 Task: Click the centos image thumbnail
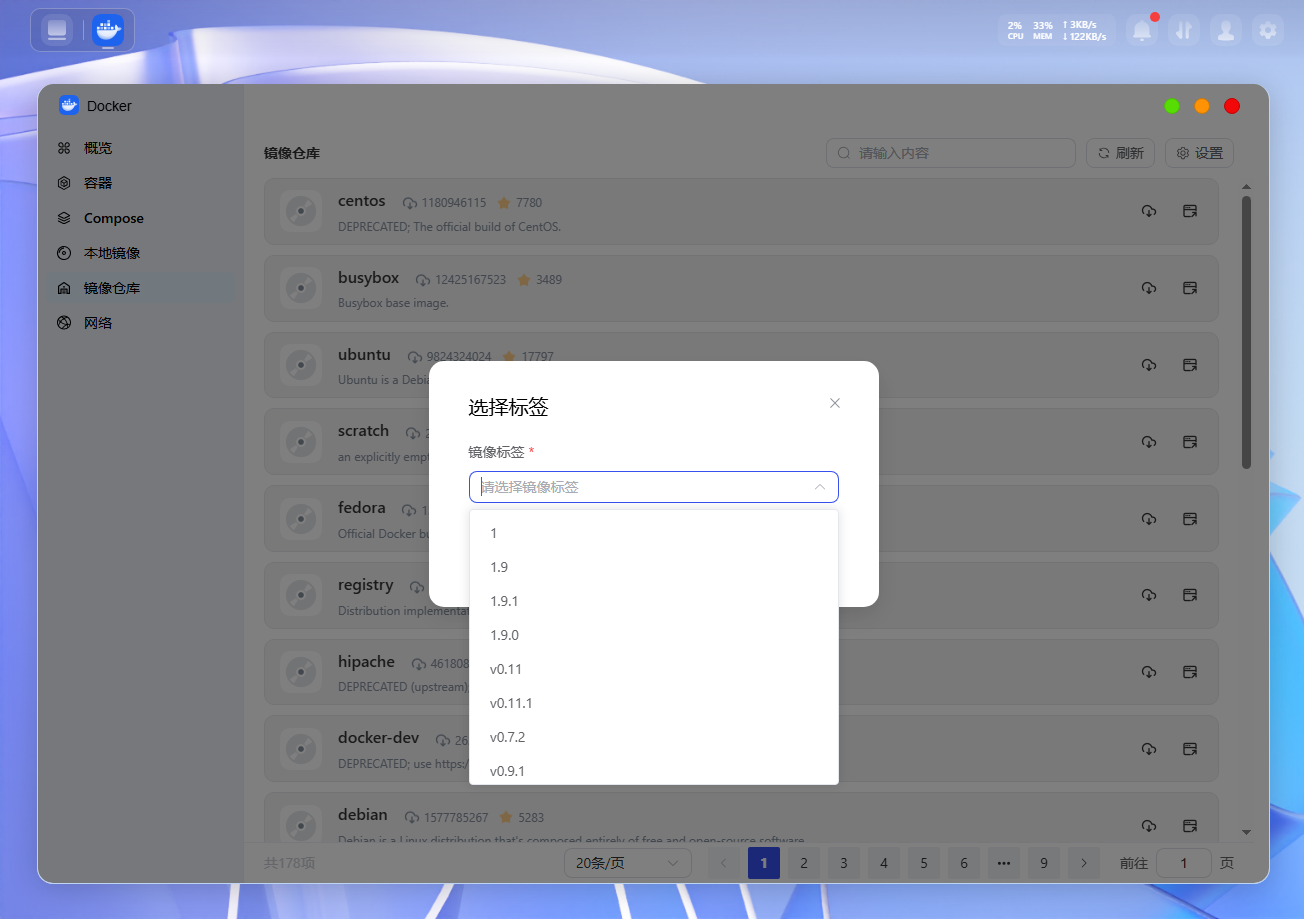(301, 211)
